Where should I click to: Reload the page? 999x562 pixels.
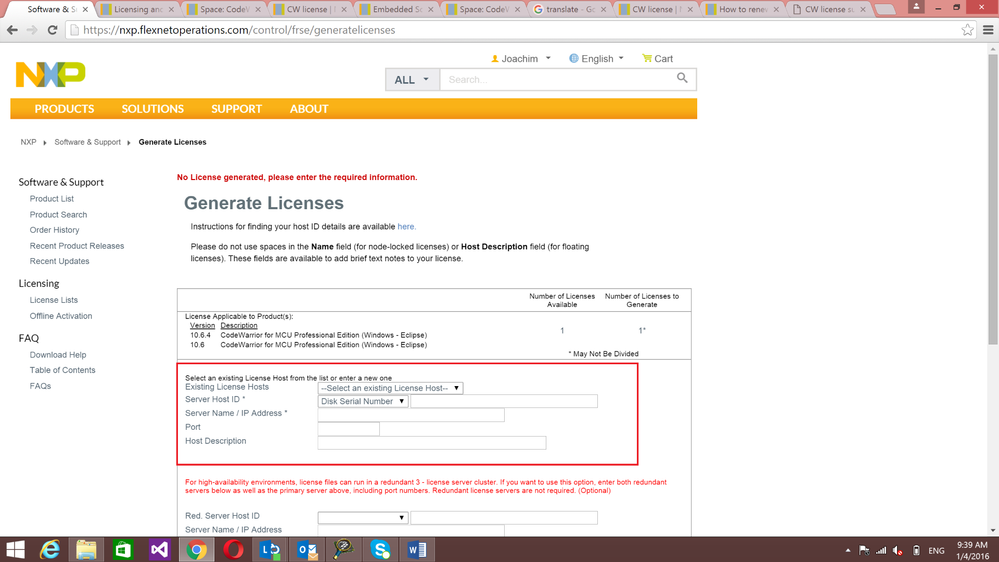point(52,30)
